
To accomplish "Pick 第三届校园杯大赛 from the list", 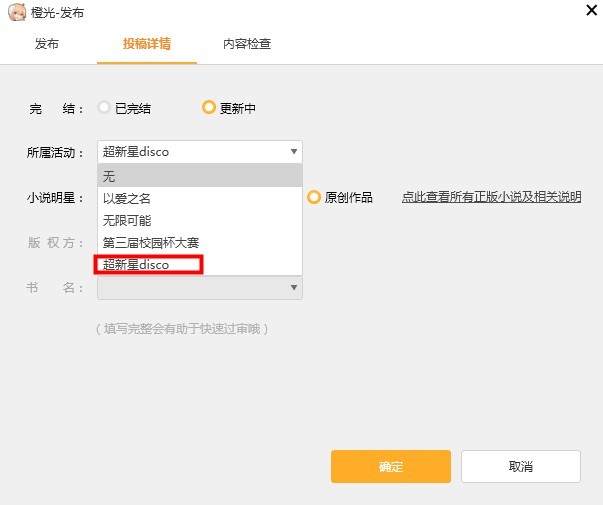I will coord(199,242).
